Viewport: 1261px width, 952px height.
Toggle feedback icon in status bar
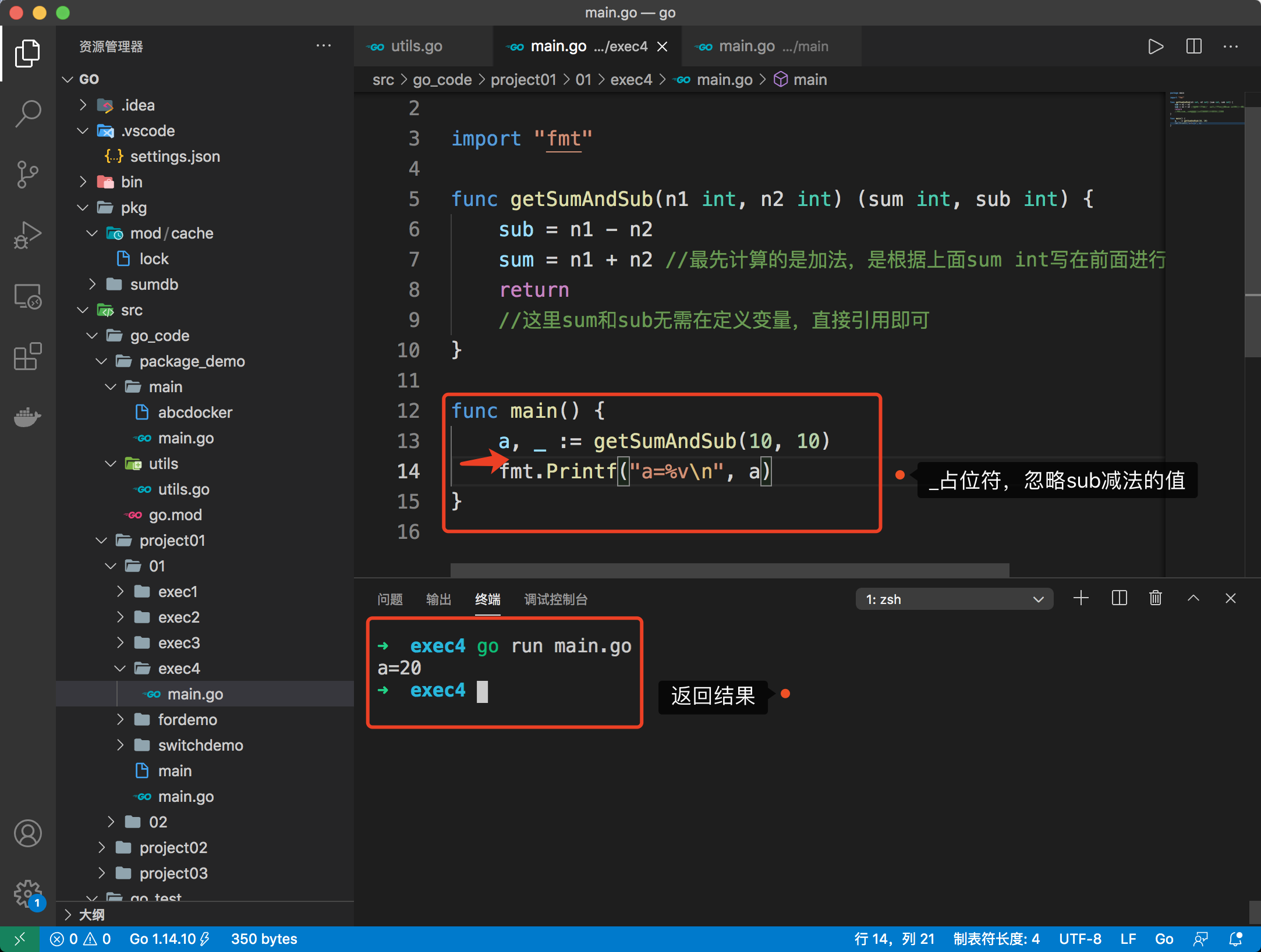tap(1200, 939)
